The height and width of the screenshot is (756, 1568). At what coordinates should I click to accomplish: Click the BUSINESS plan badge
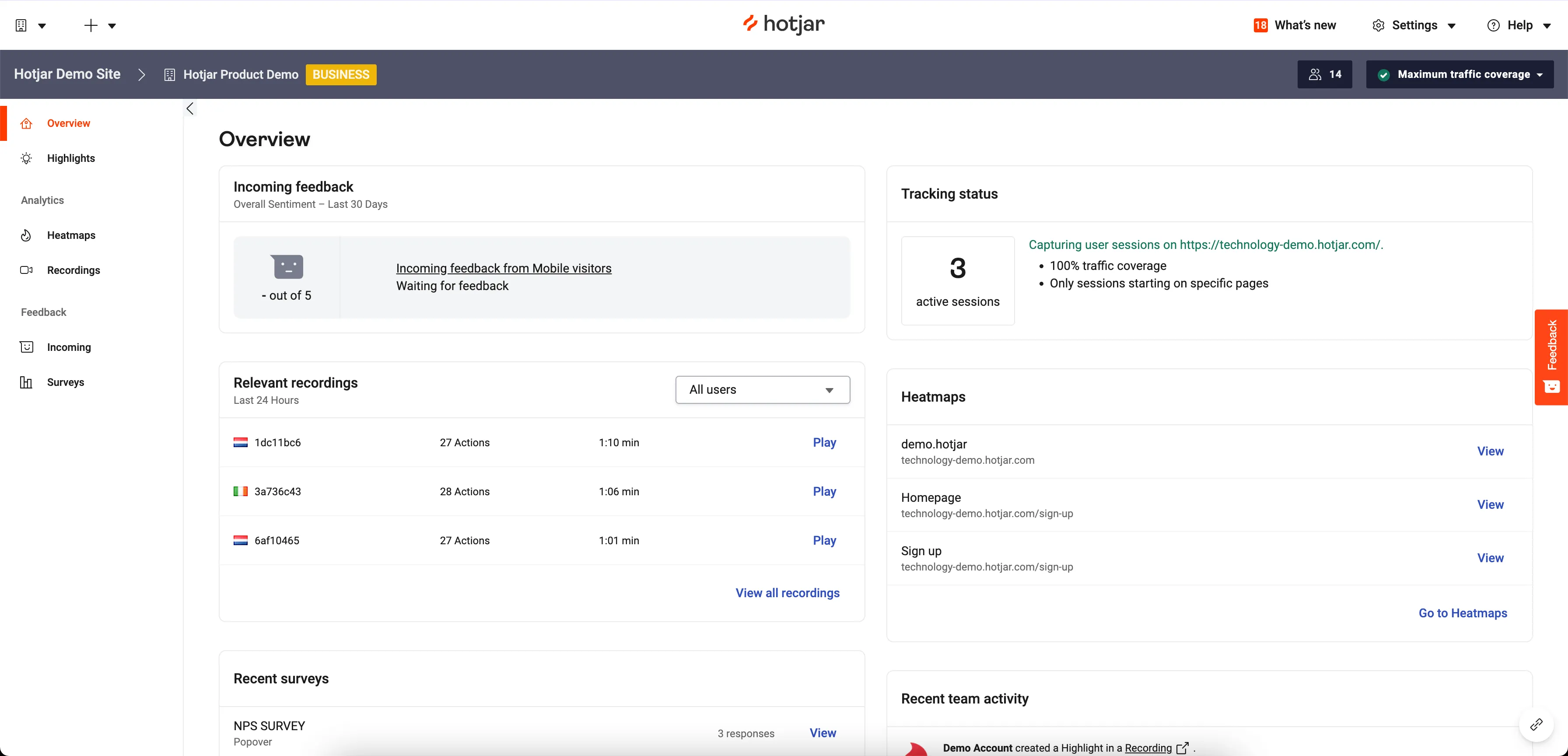(341, 75)
